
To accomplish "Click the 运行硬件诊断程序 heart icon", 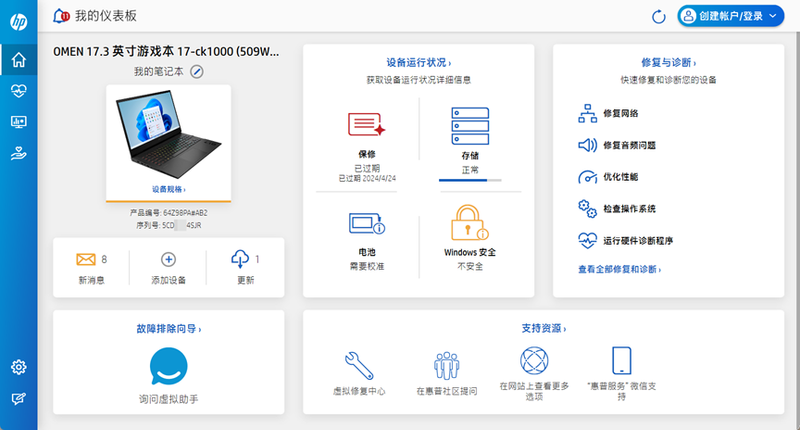I will click(x=587, y=240).
